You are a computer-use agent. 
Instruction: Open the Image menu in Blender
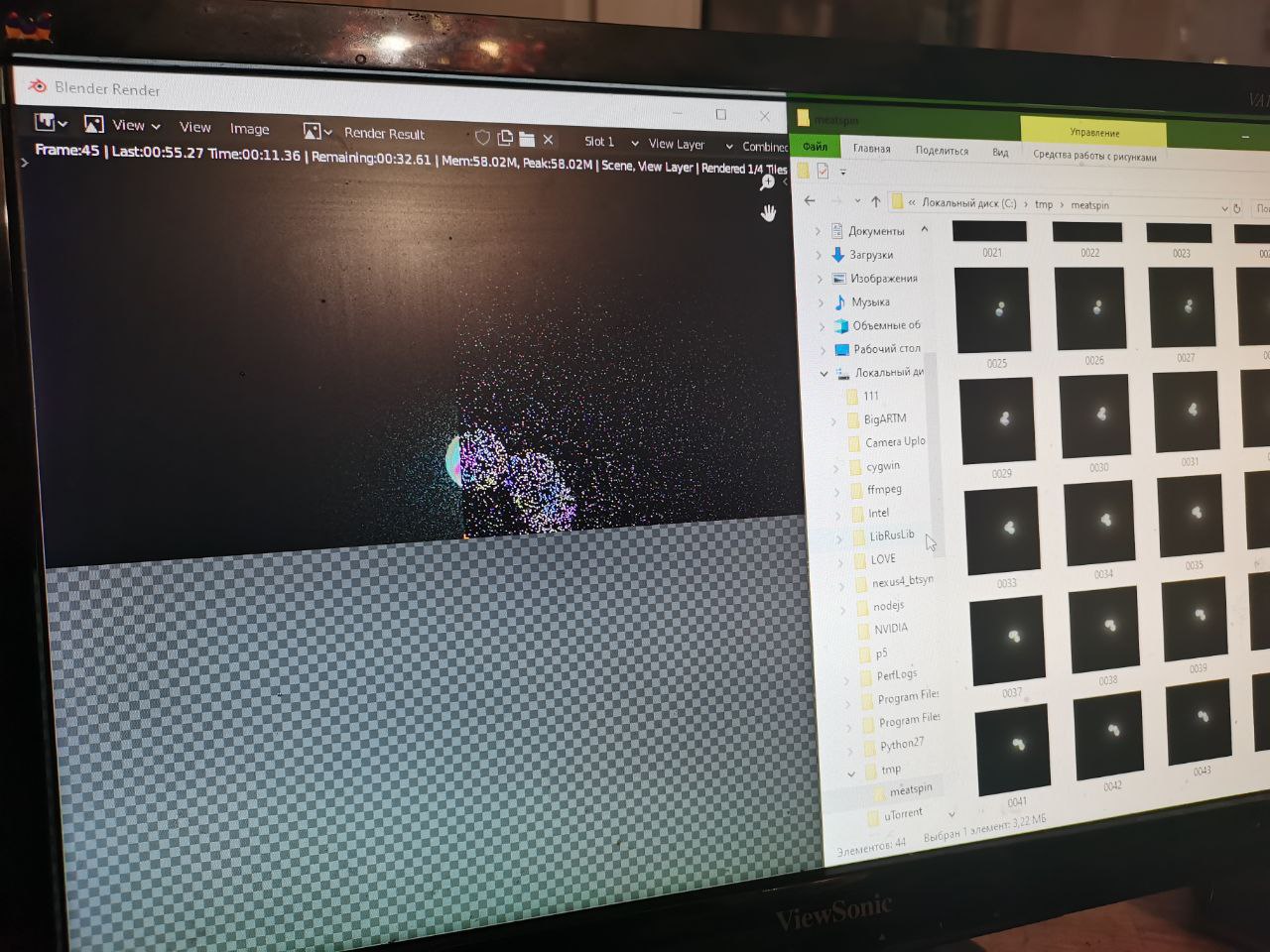(x=249, y=129)
